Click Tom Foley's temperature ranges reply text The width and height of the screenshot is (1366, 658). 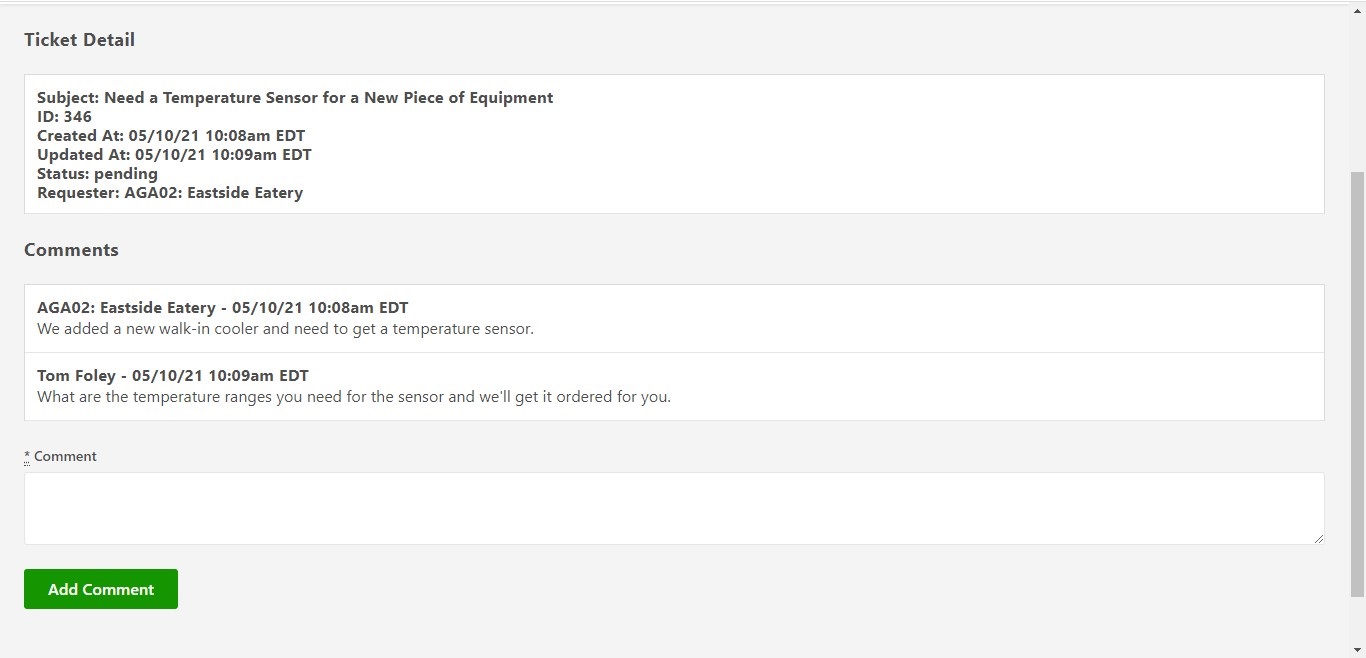(353, 396)
